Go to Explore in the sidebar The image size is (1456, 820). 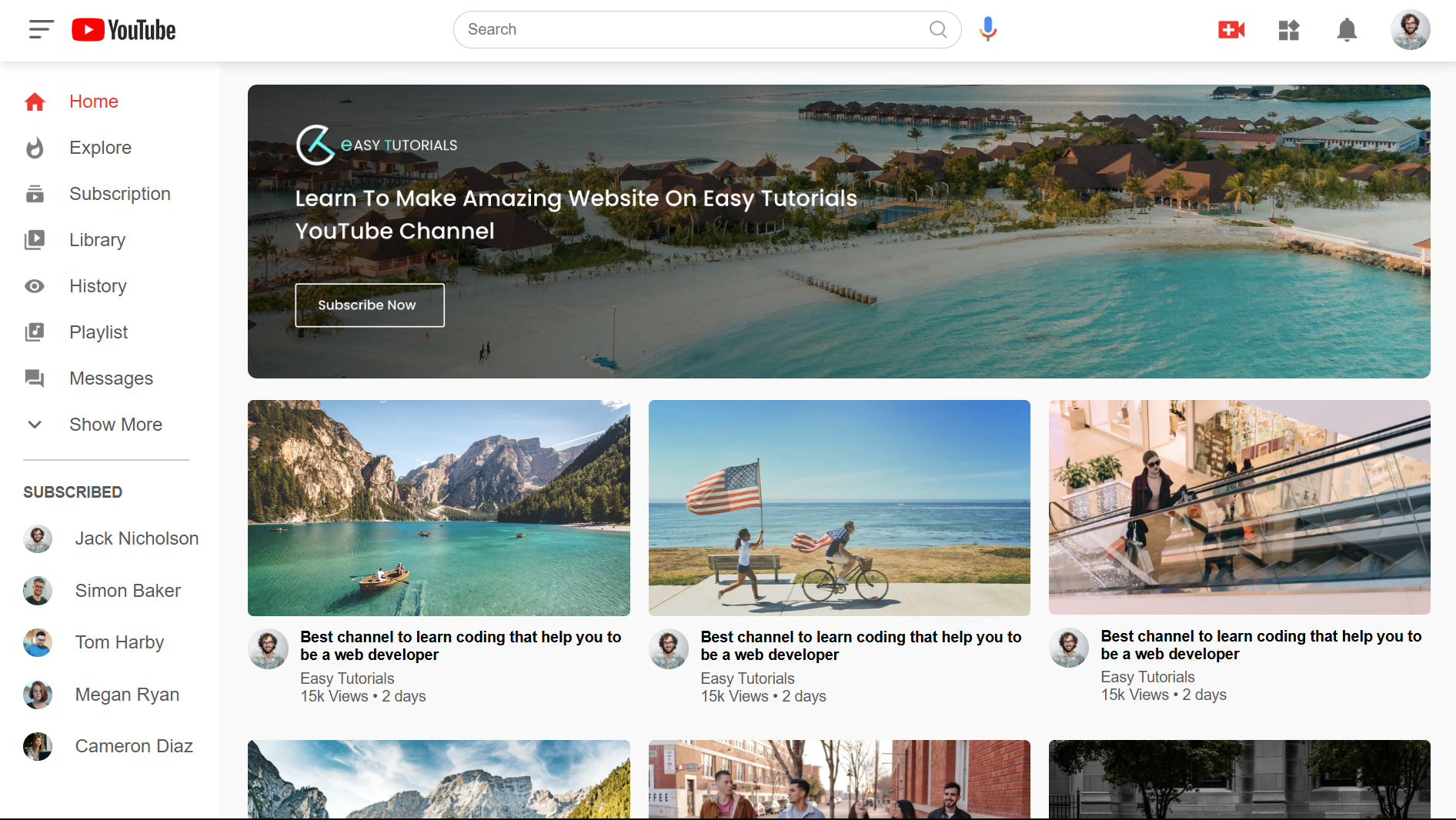tap(100, 148)
